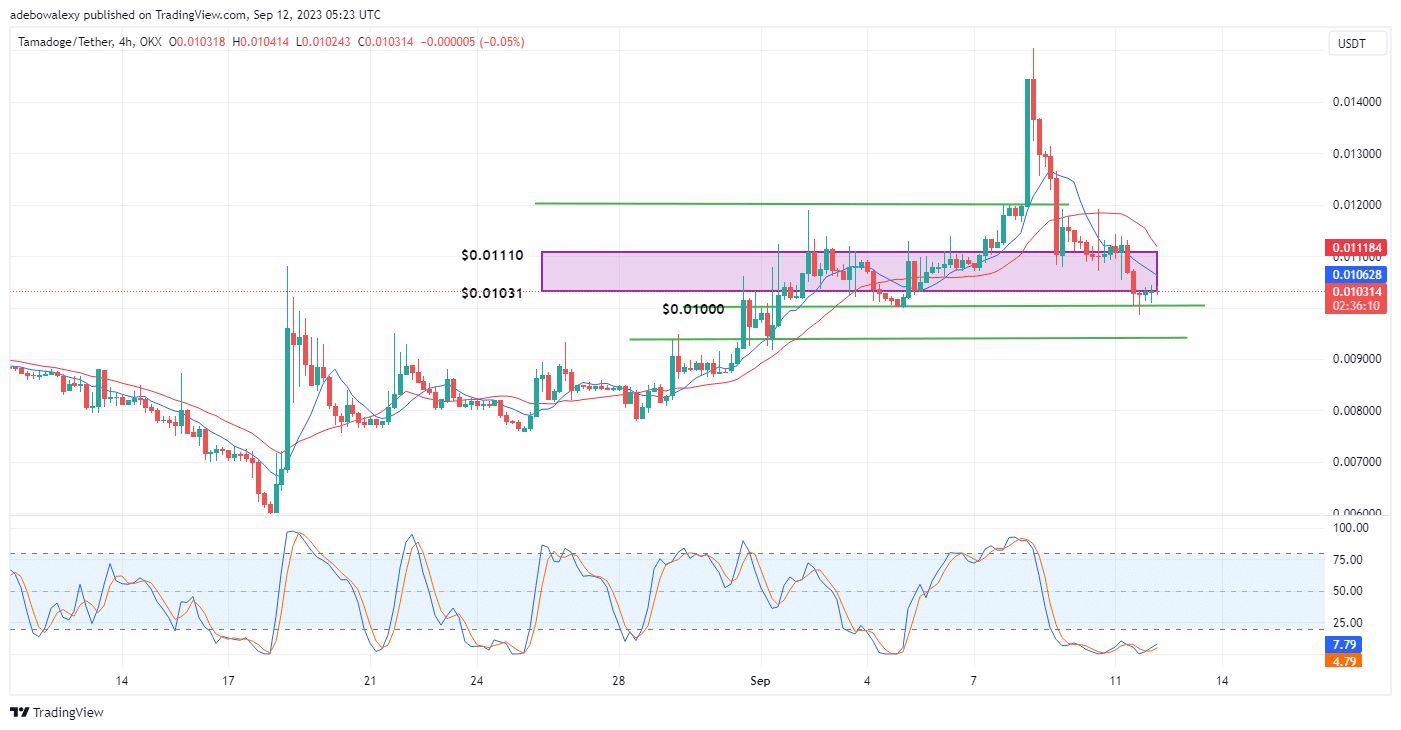The height and width of the screenshot is (730, 1401).
Task: Click the 0.014000 price axis label
Action: point(1357,102)
